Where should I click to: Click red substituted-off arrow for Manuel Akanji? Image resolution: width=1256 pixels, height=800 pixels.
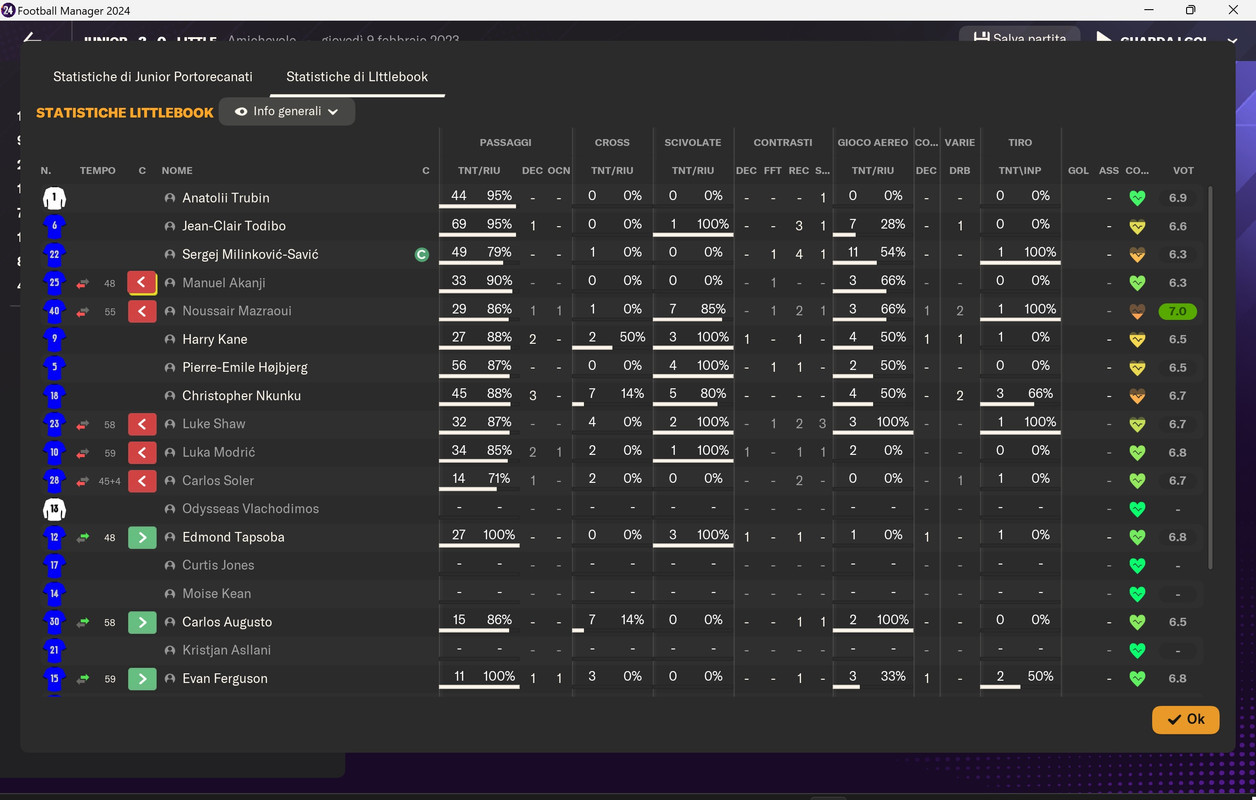(142, 283)
